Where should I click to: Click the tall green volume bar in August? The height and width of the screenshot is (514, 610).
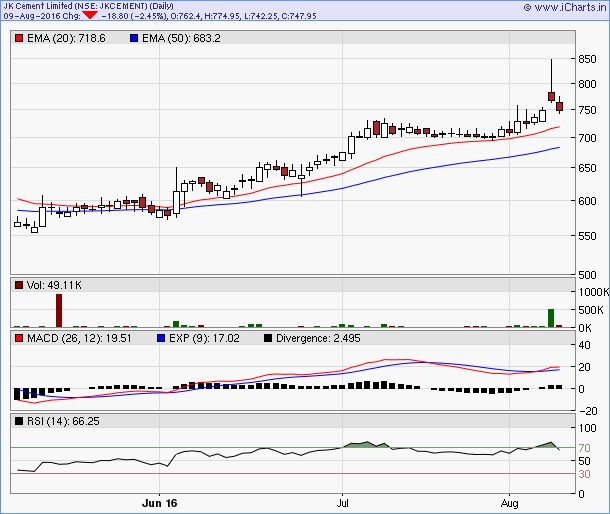[551, 318]
